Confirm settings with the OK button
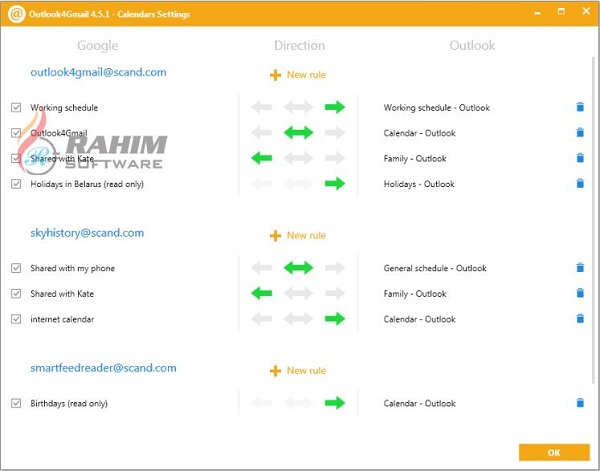The image size is (600, 471). coord(554,453)
